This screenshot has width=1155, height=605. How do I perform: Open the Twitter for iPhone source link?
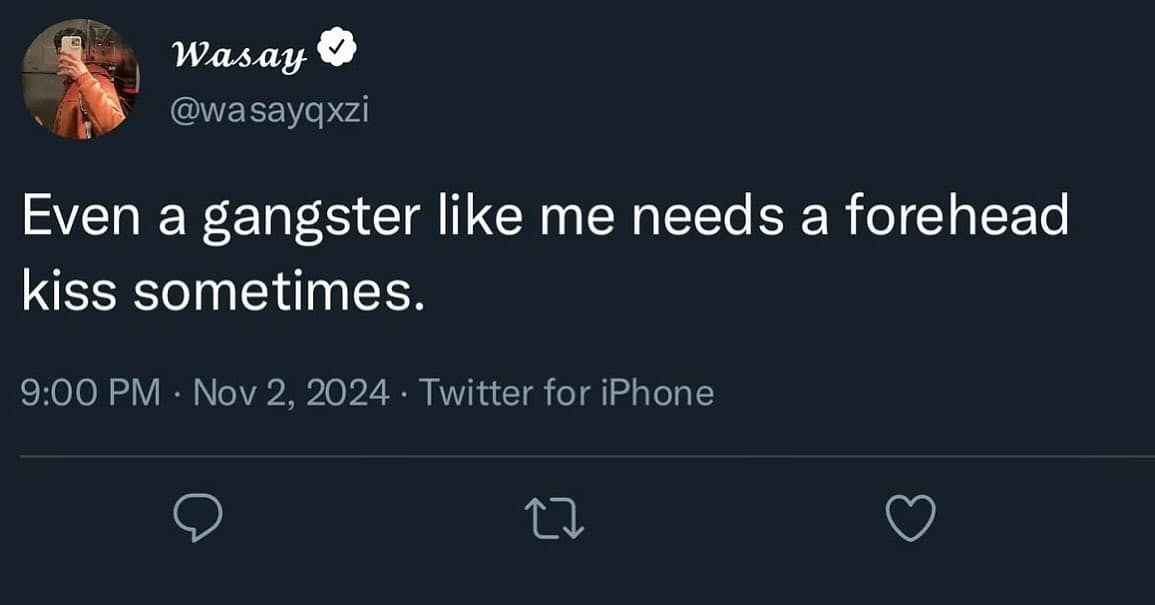pos(566,392)
